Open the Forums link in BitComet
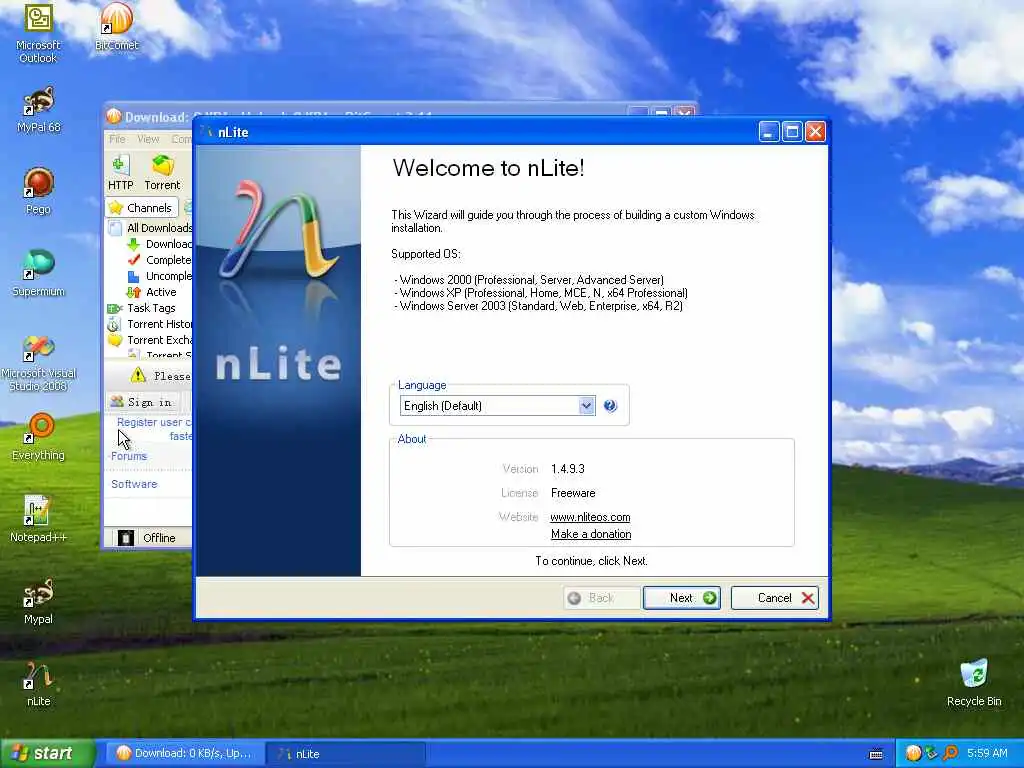Image resolution: width=1024 pixels, height=768 pixels. point(129,456)
